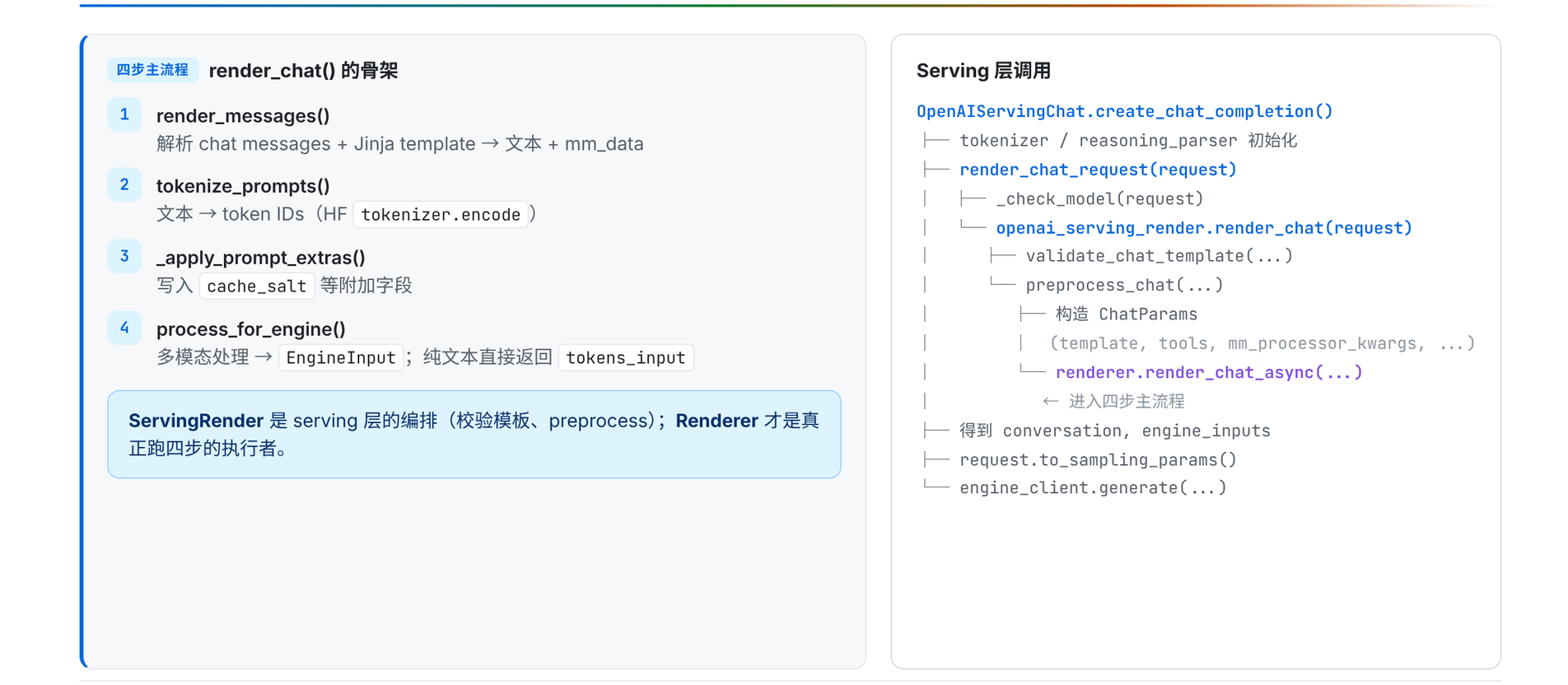Click step number 2 badge
The height and width of the screenshot is (685, 1568).
point(124,184)
